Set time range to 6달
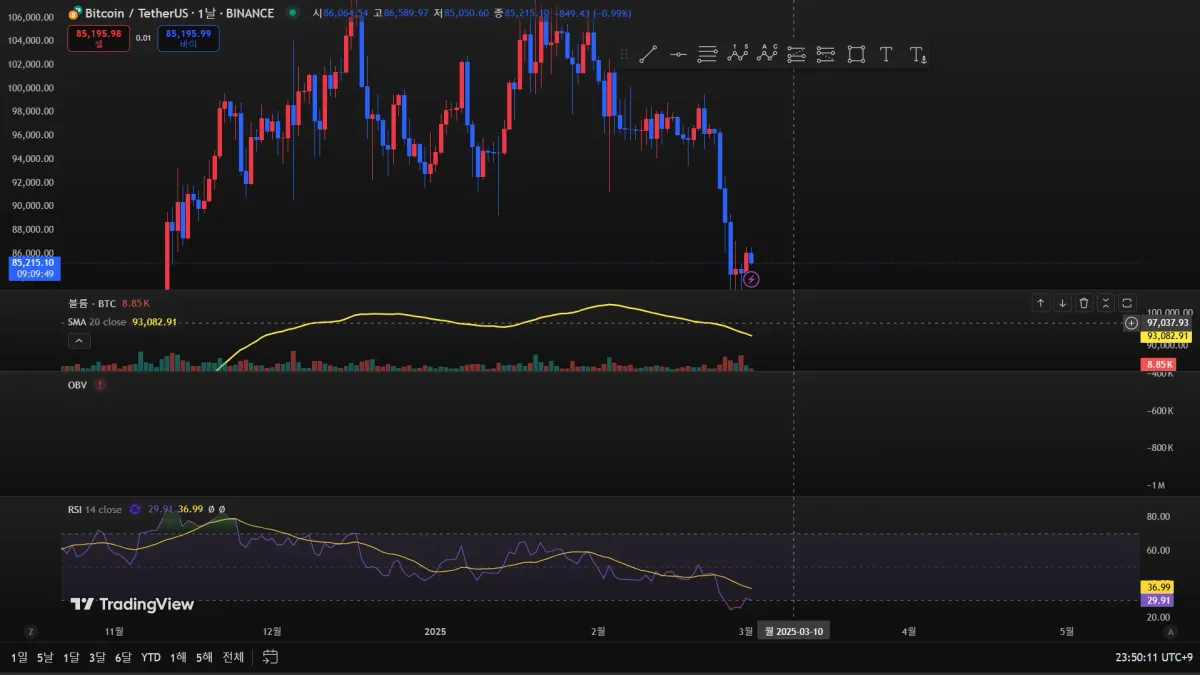This screenshot has width=1200, height=675. (123, 657)
